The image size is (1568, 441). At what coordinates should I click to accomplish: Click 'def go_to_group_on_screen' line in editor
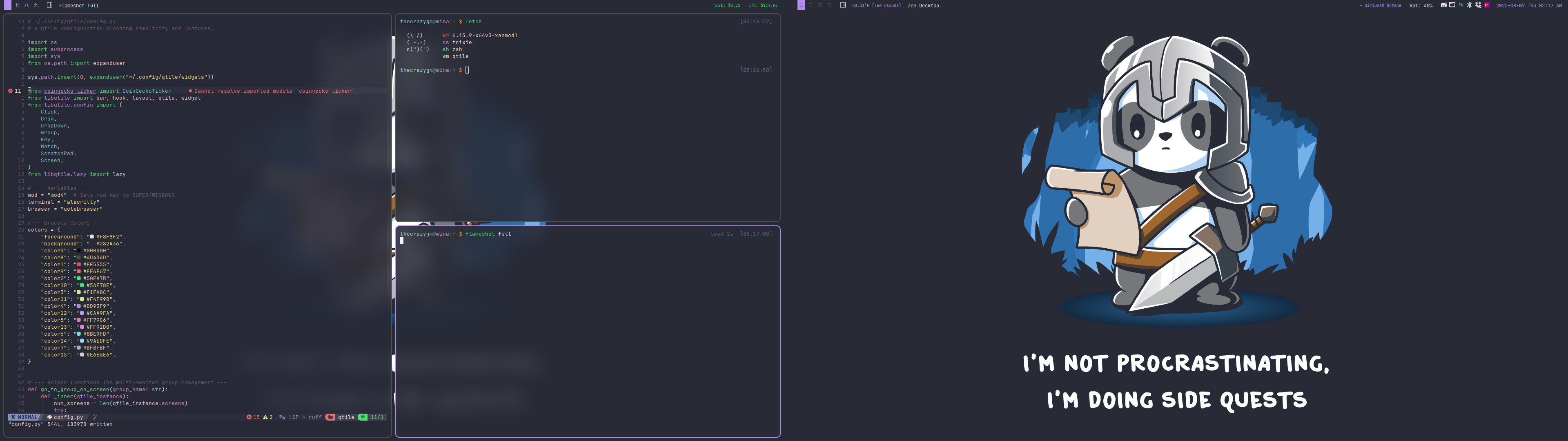tap(98, 389)
